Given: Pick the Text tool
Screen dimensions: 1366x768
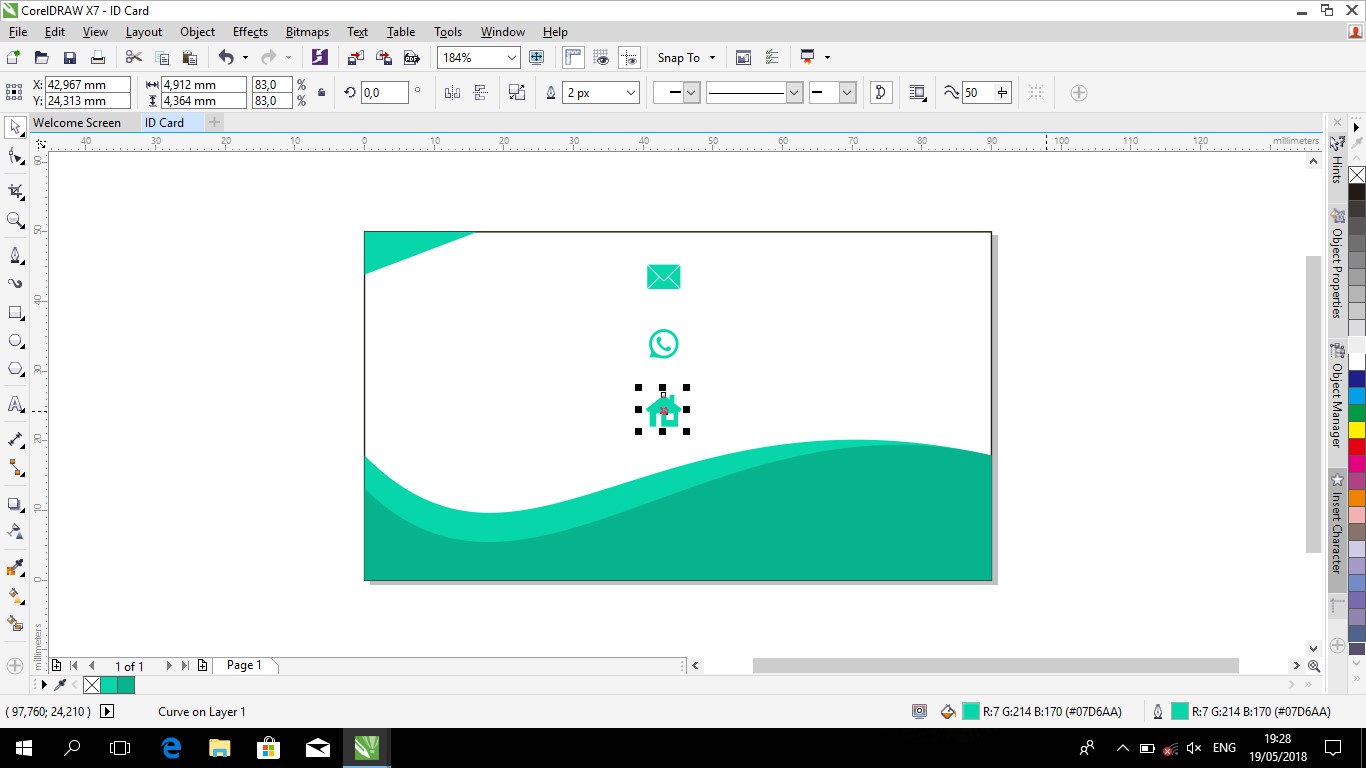Looking at the screenshot, I should (16, 405).
